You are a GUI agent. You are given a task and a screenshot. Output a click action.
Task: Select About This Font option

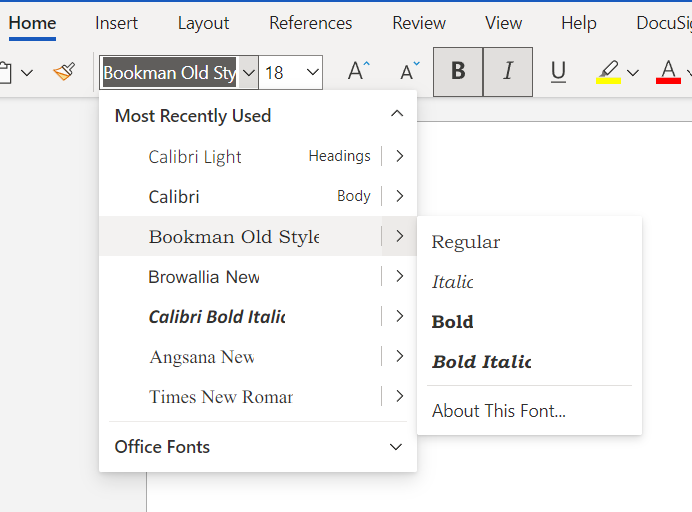[x=498, y=411]
